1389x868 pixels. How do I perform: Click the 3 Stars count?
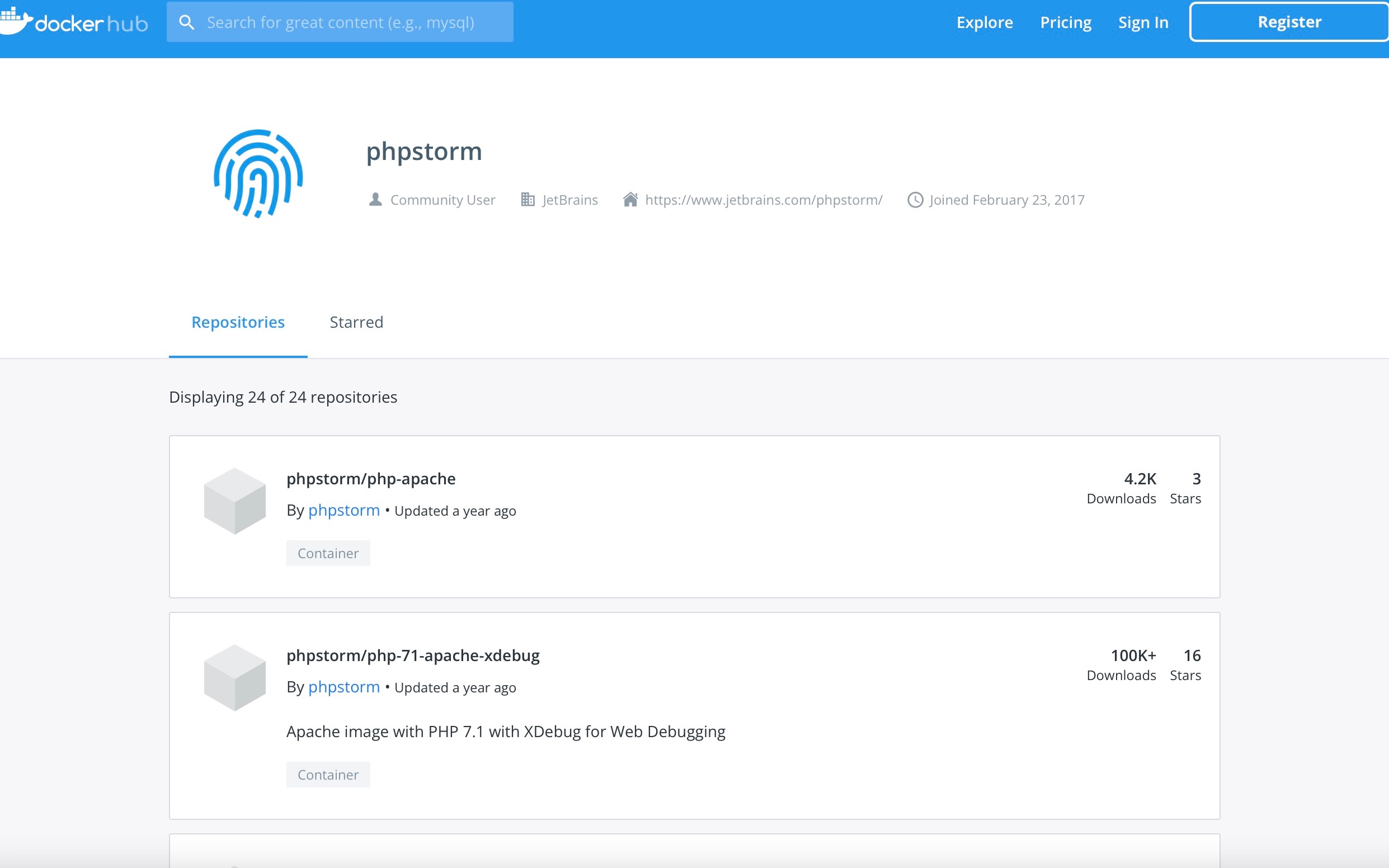(x=1185, y=488)
